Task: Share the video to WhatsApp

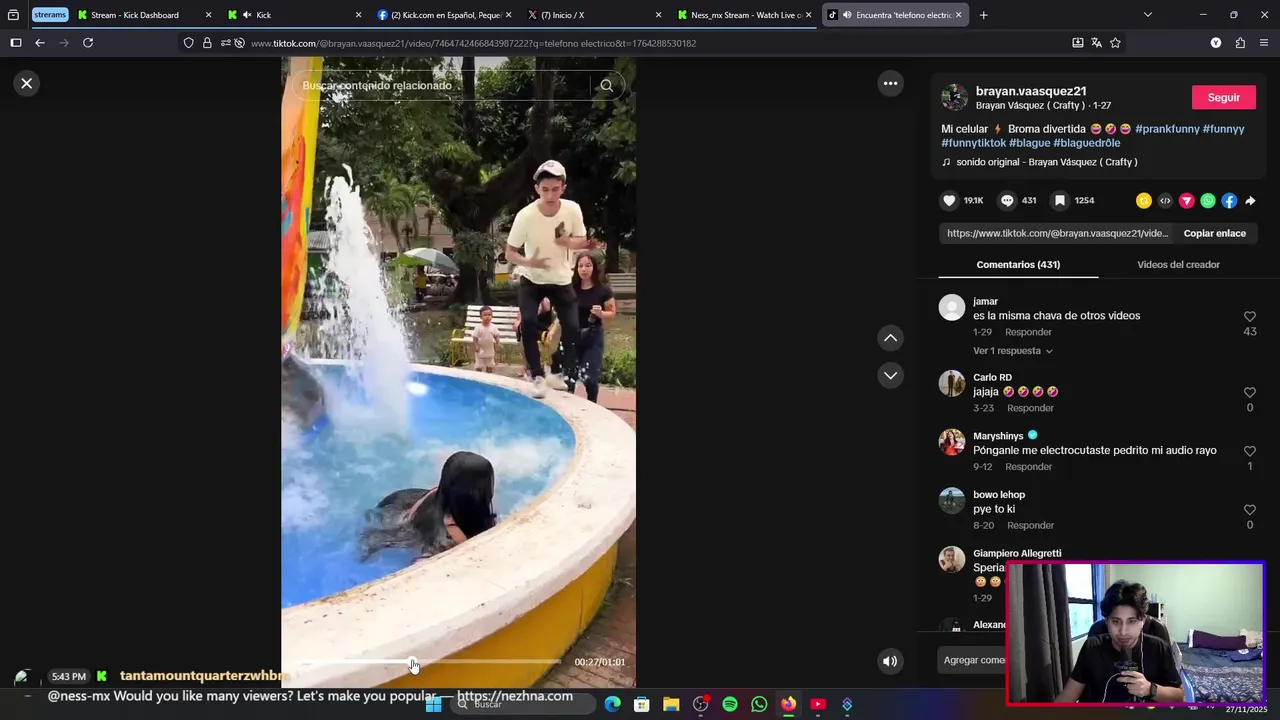Action: click(x=1208, y=201)
